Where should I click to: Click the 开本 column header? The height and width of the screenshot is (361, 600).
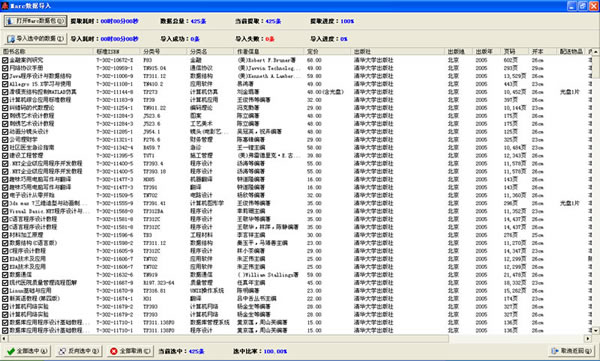click(x=543, y=51)
